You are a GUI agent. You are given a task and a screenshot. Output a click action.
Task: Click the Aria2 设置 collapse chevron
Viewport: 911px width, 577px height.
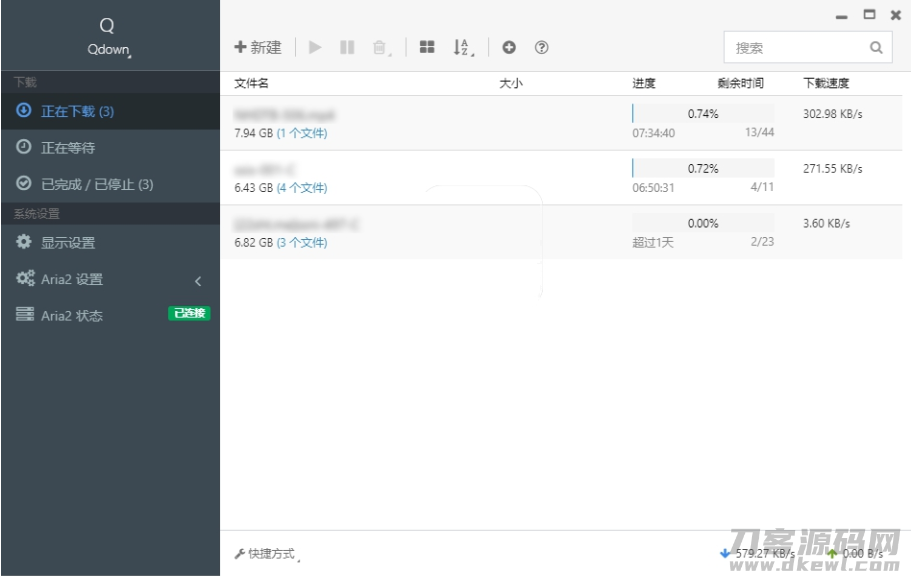198,281
